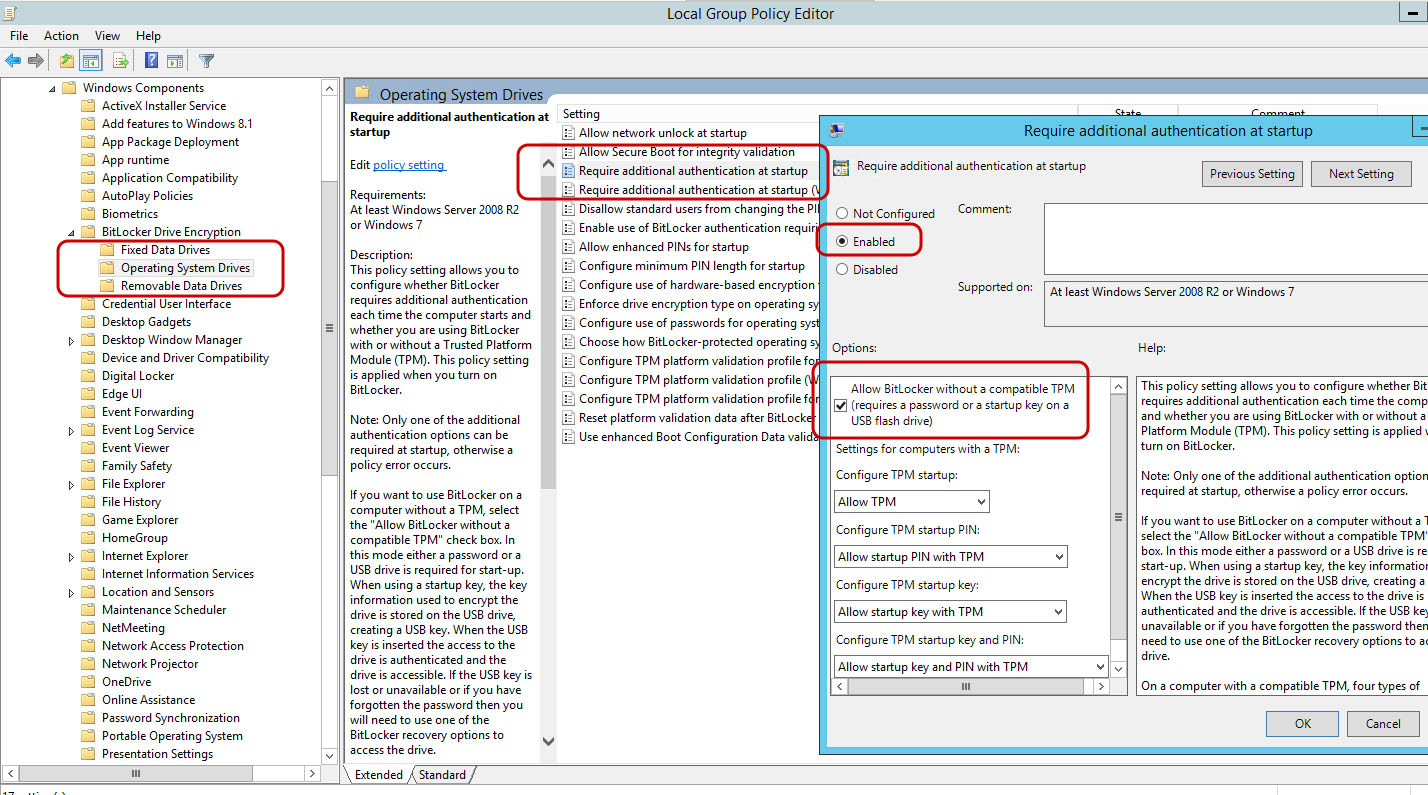Viewport: 1428px width, 795px height.
Task: Collapse the BitLocker Drive Encryption tree node
Action: 71,232
